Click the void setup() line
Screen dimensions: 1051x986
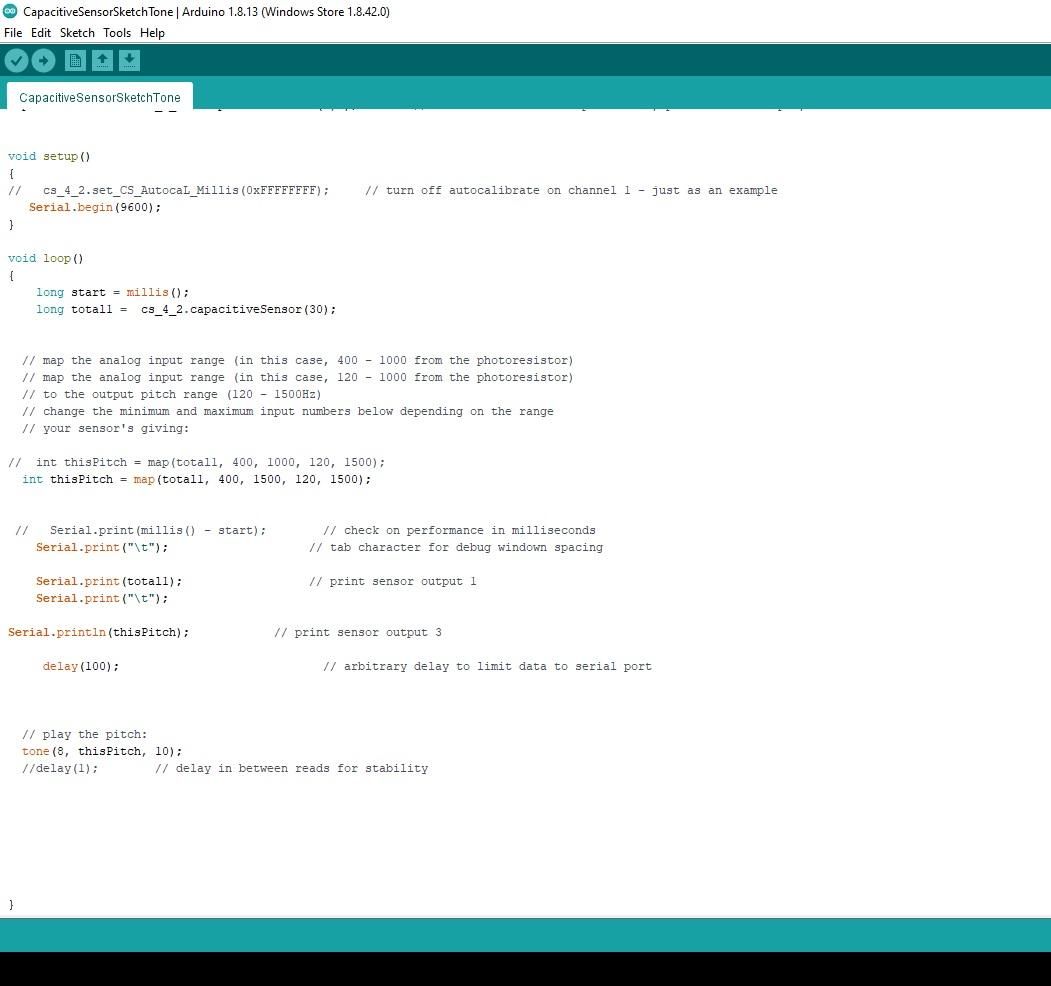[48, 156]
